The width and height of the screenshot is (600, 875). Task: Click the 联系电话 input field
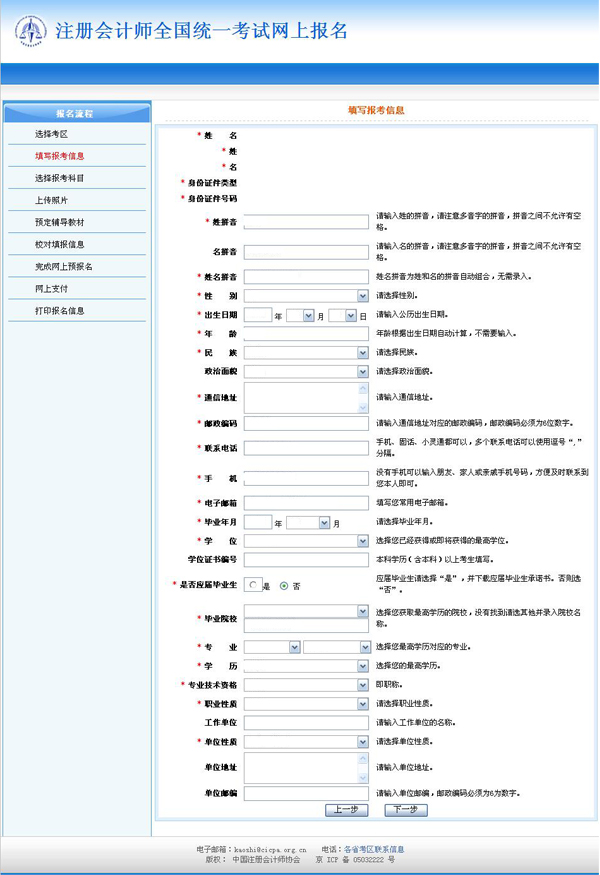point(306,448)
